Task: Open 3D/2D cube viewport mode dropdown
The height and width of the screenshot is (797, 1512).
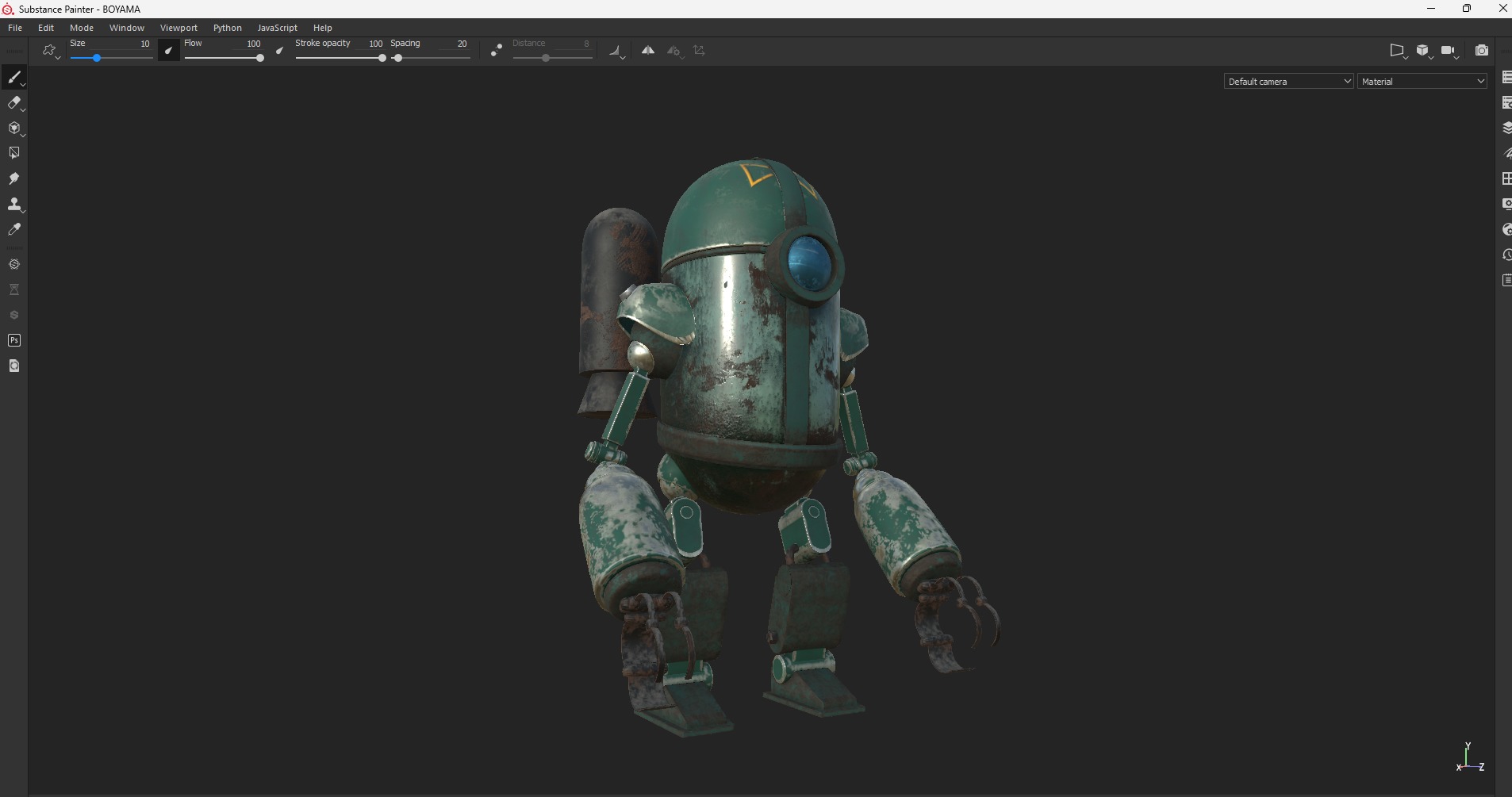Action: [1424, 51]
